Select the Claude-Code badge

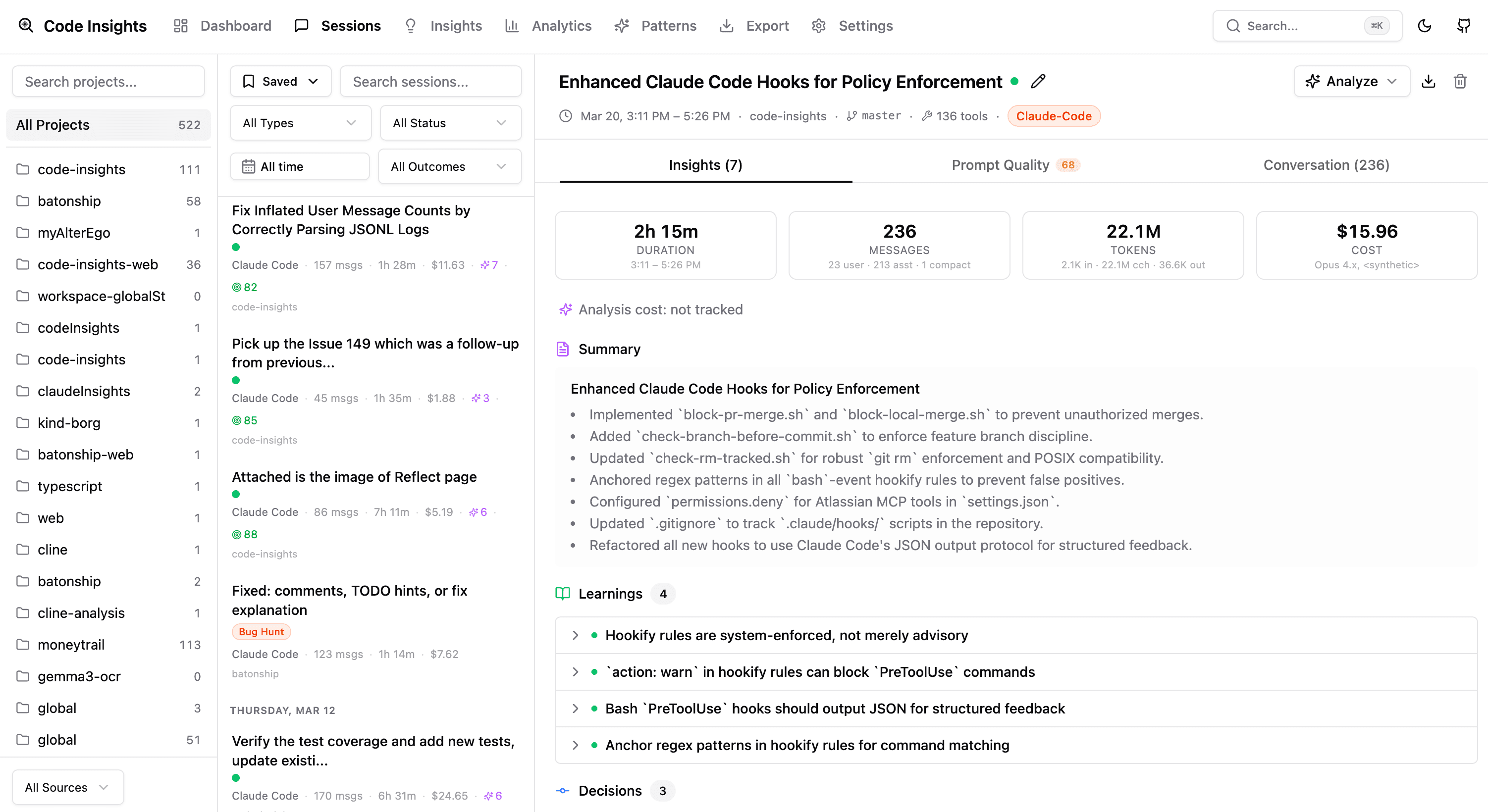(1054, 115)
